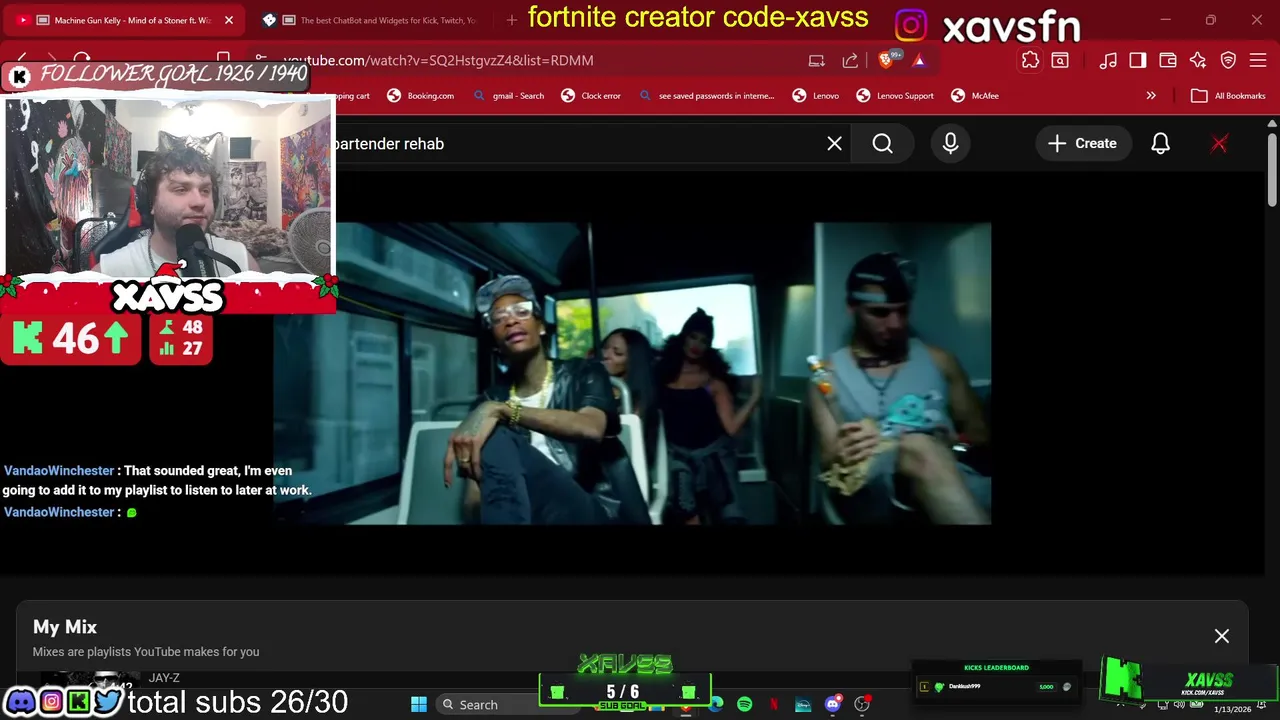1280x720 pixels.
Task: Click the YouTube Create button
Action: [x=1082, y=144]
